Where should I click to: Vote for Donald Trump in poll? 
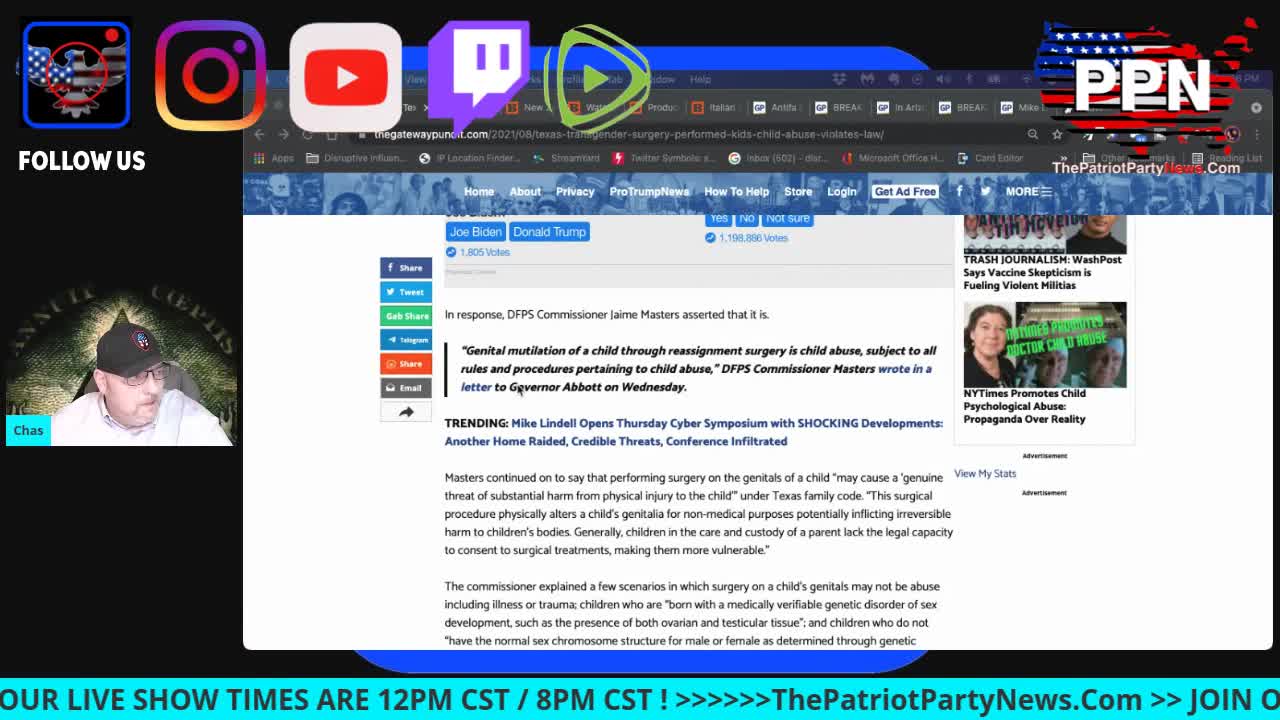[x=549, y=232]
